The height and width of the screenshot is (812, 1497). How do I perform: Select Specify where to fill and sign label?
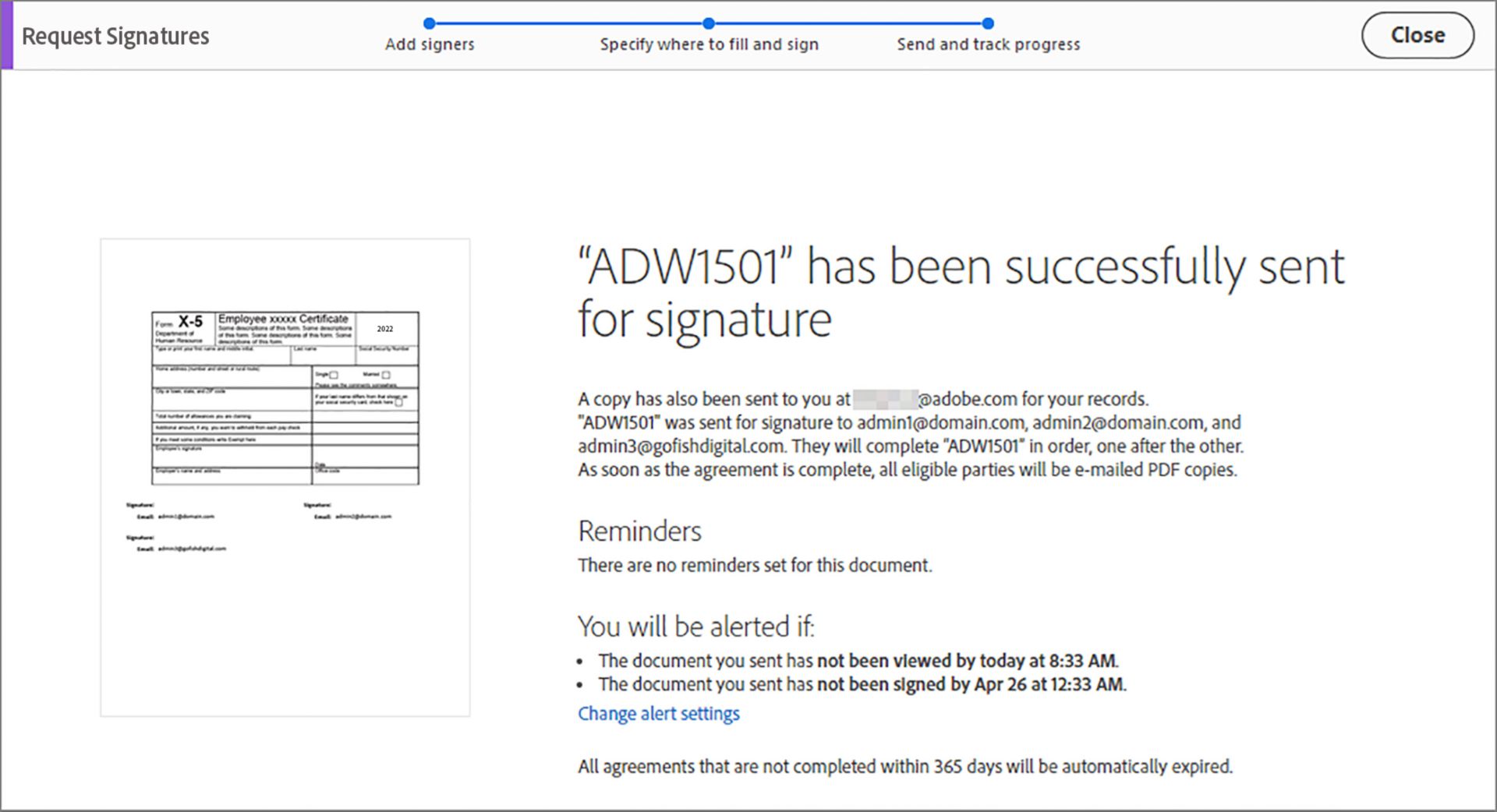point(709,44)
